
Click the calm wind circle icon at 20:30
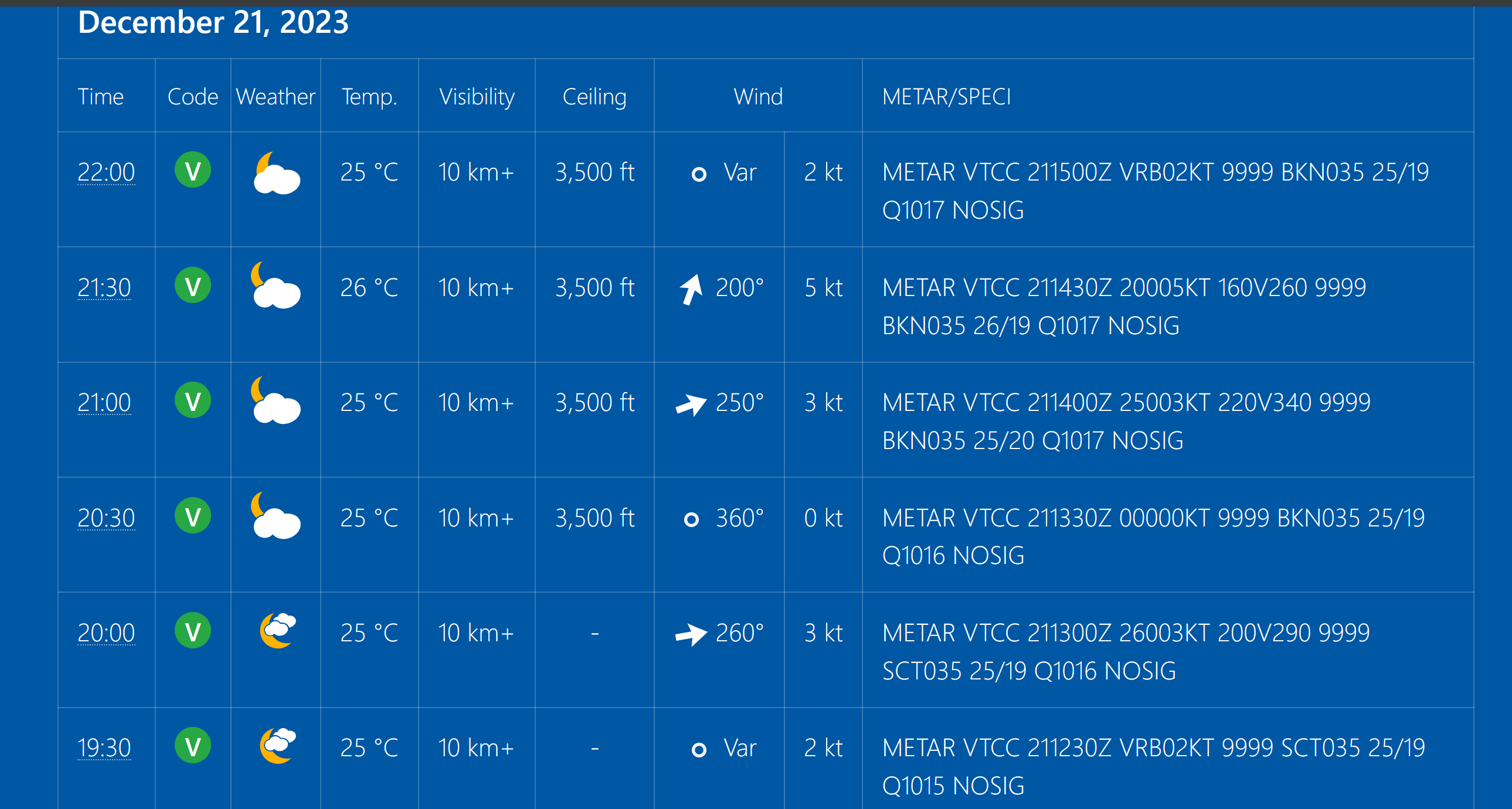click(x=691, y=519)
